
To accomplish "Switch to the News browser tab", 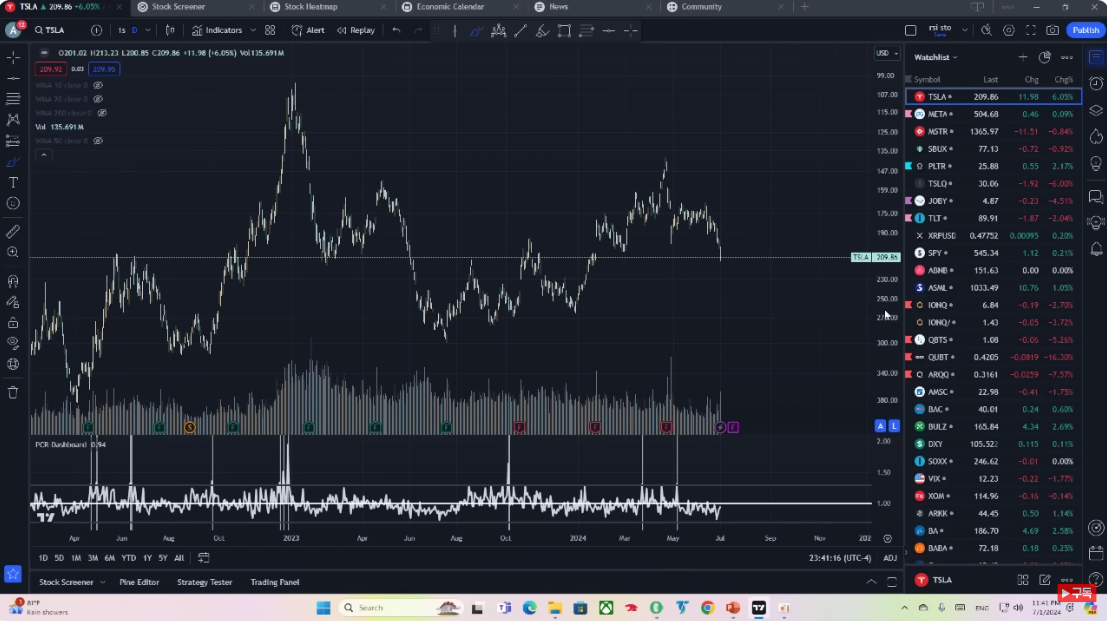I will tap(558, 7).
